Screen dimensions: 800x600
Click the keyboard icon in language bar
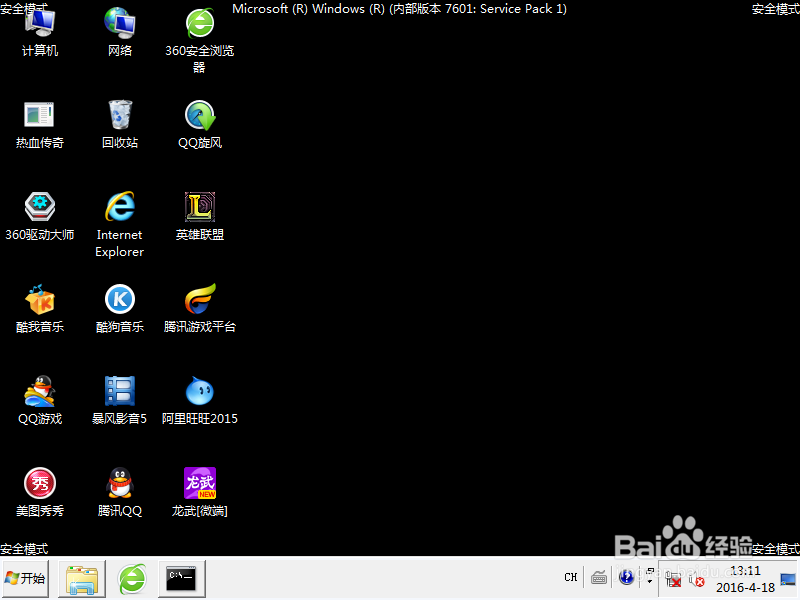click(599, 578)
